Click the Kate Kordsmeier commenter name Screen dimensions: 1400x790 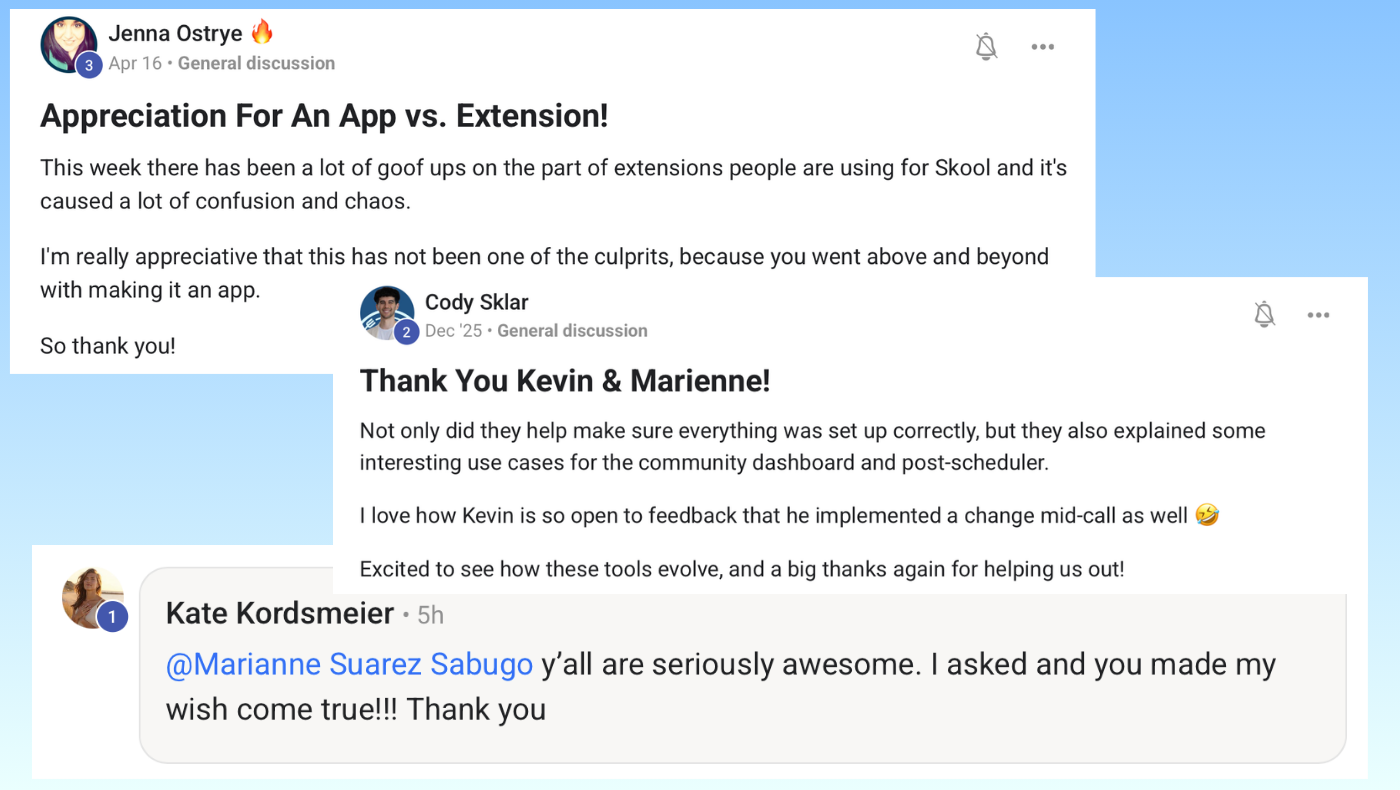(280, 613)
